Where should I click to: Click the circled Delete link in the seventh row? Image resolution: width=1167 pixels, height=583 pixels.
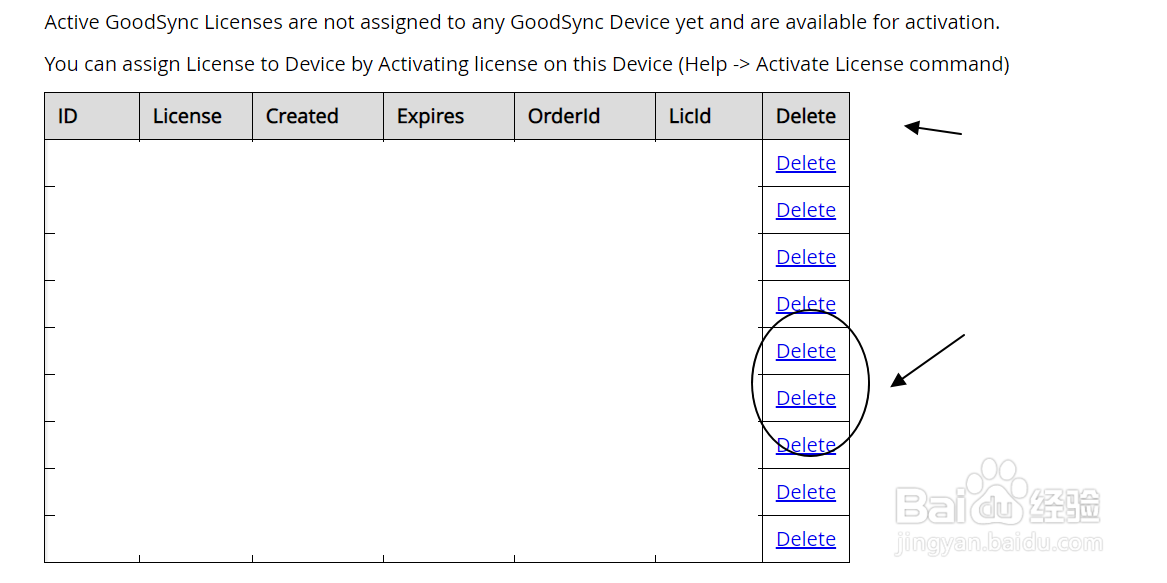point(805,445)
